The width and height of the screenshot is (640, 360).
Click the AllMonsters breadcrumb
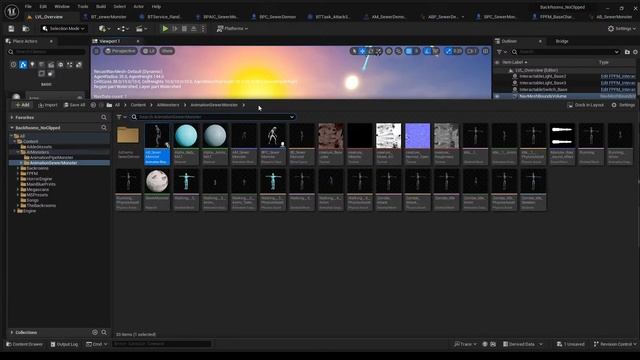tap(168, 105)
